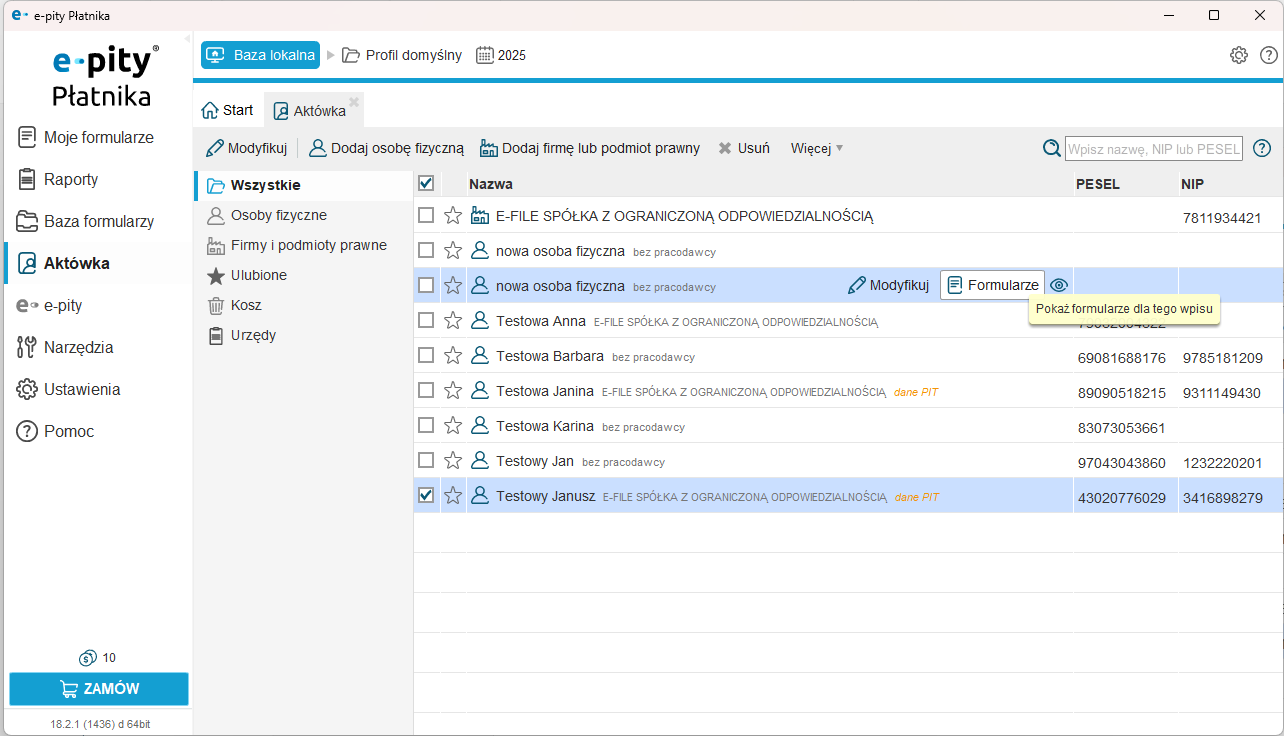Screen dimensions: 1284x736
Task: Star the Testowa Anna entry as favorite
Action: click(x=453, y=321)
